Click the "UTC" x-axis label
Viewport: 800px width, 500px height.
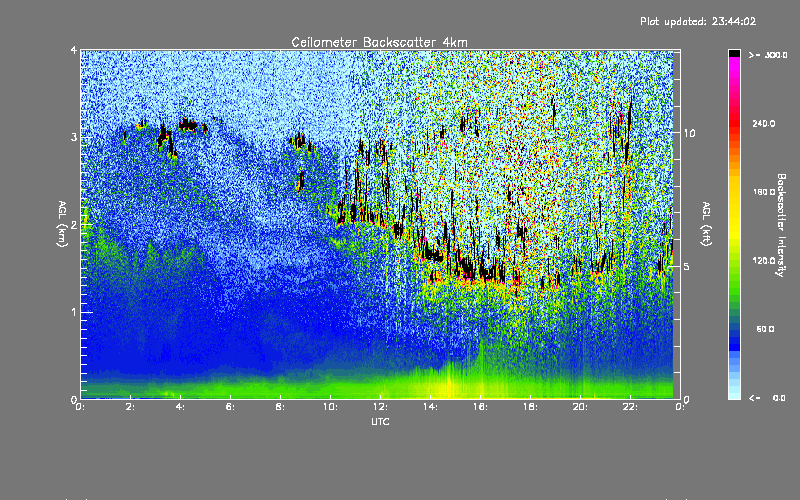tap(380, 421)
